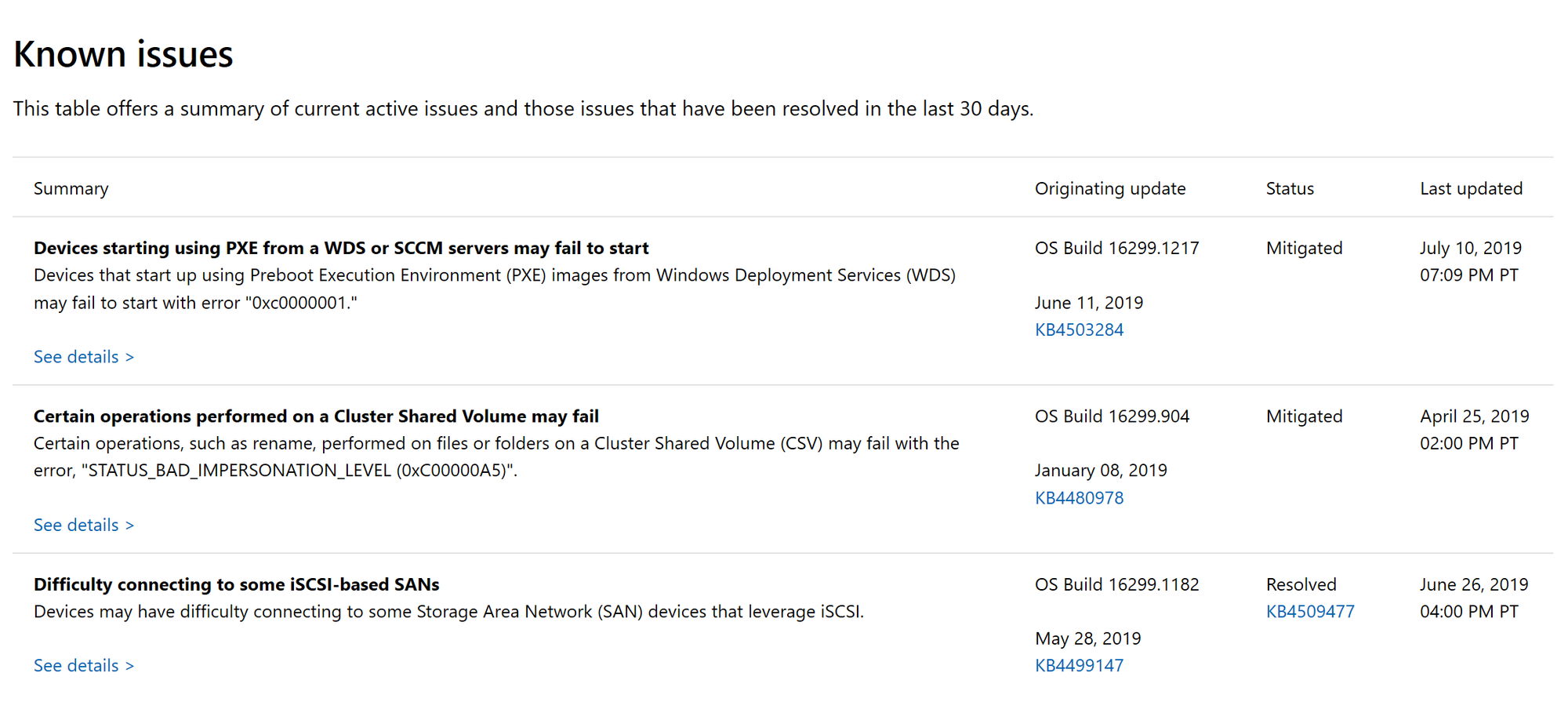Select OS Build 16299.1217 text

(x=1116, y=248)
